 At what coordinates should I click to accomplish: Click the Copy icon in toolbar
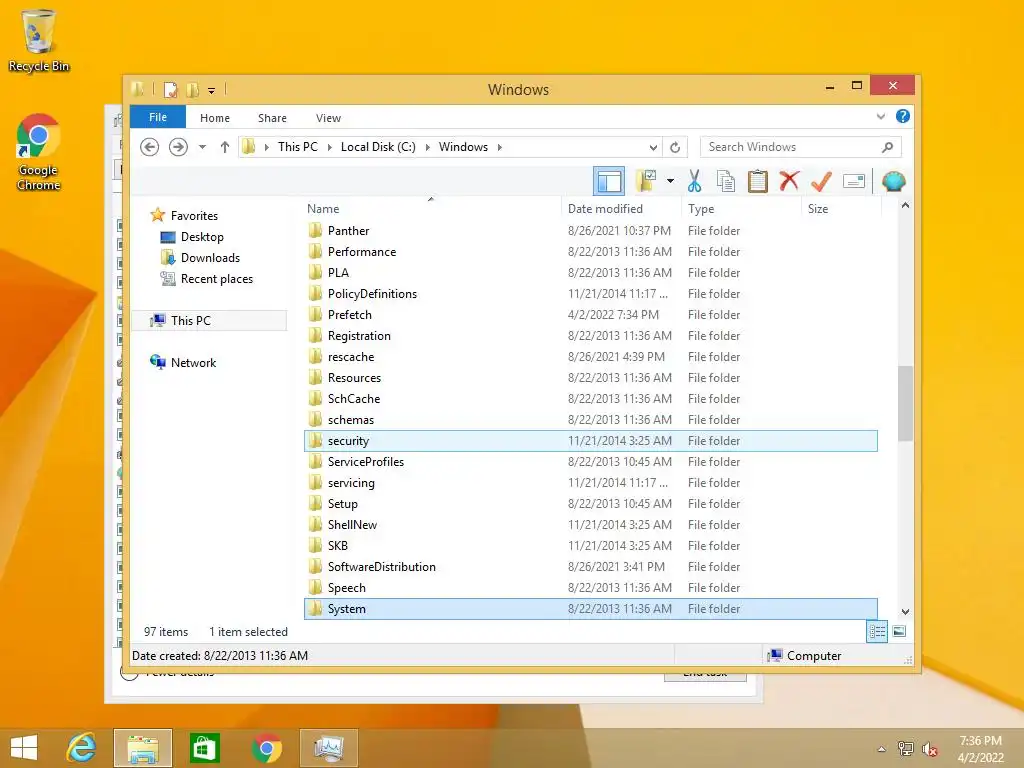pos(726,181)
